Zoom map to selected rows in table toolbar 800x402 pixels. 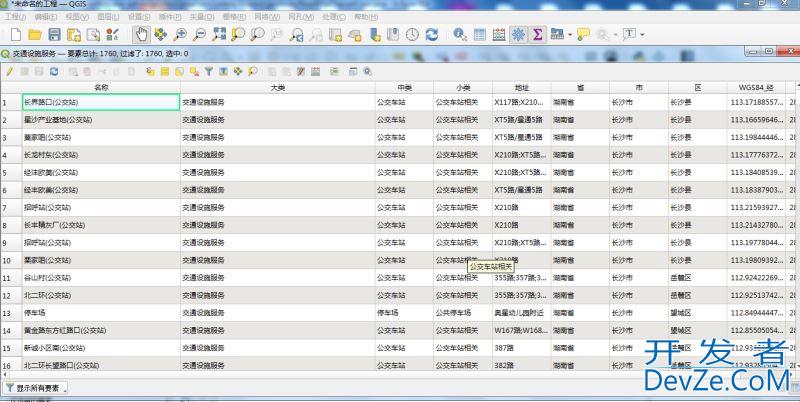pyautogui.click(x=253, y=71)
